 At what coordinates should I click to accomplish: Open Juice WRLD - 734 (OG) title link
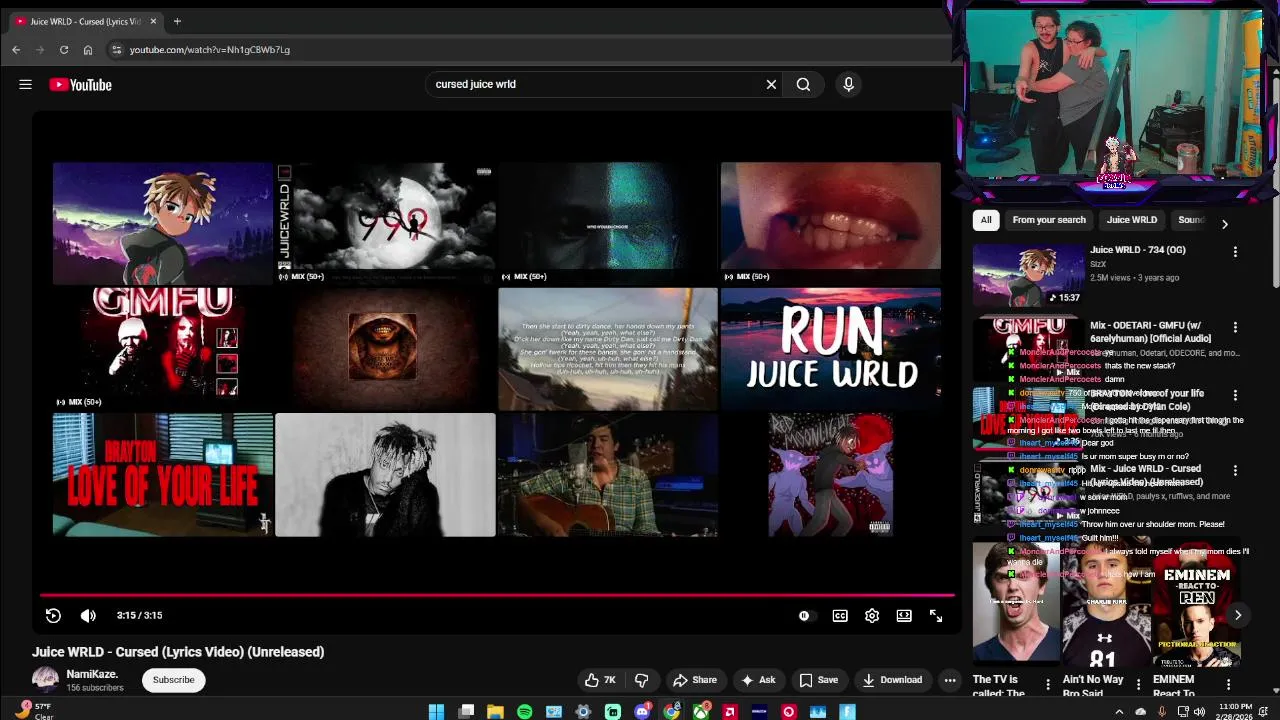[x=1138, y=250]
